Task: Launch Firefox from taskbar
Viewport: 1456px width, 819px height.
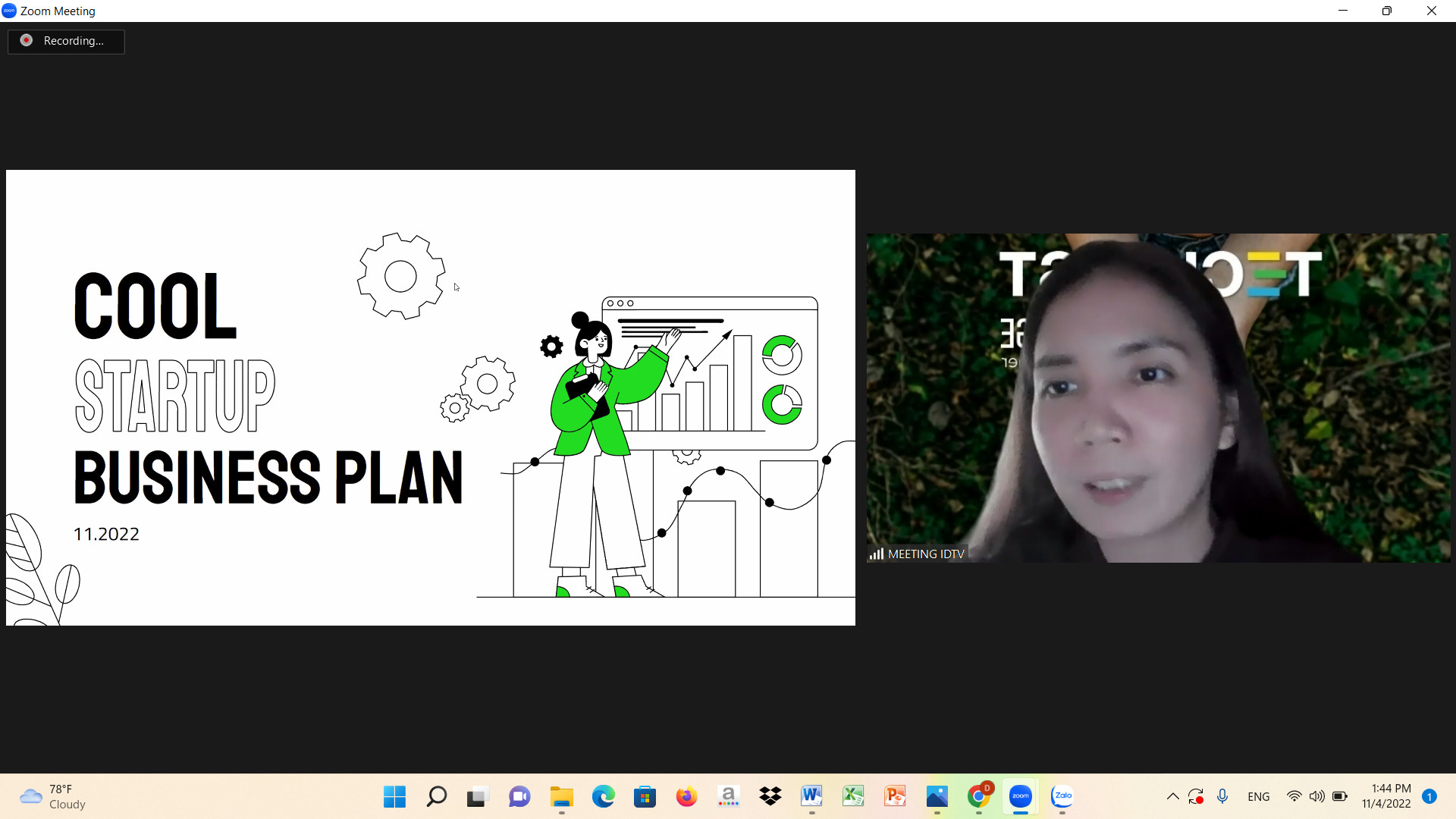Action: click(686, 796)
